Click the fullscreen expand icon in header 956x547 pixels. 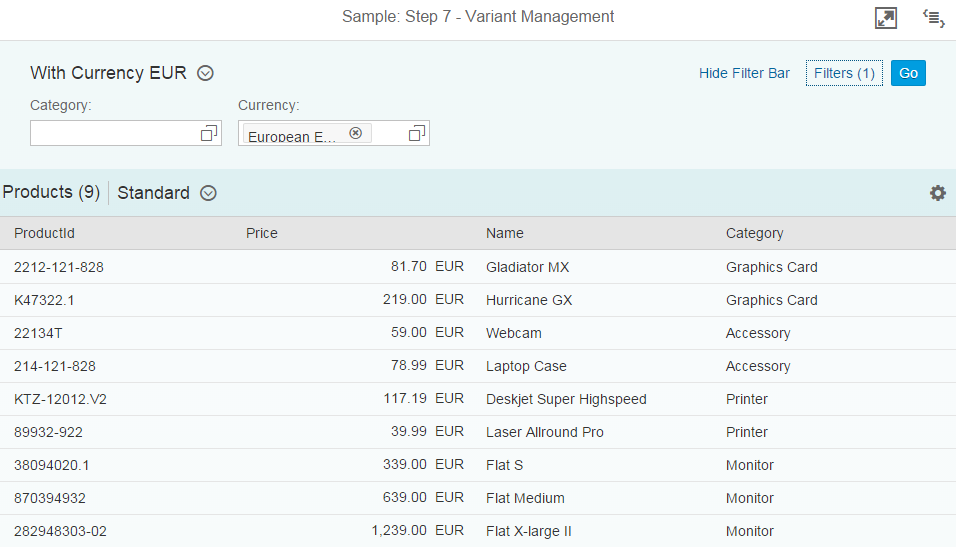pos(885,18)
